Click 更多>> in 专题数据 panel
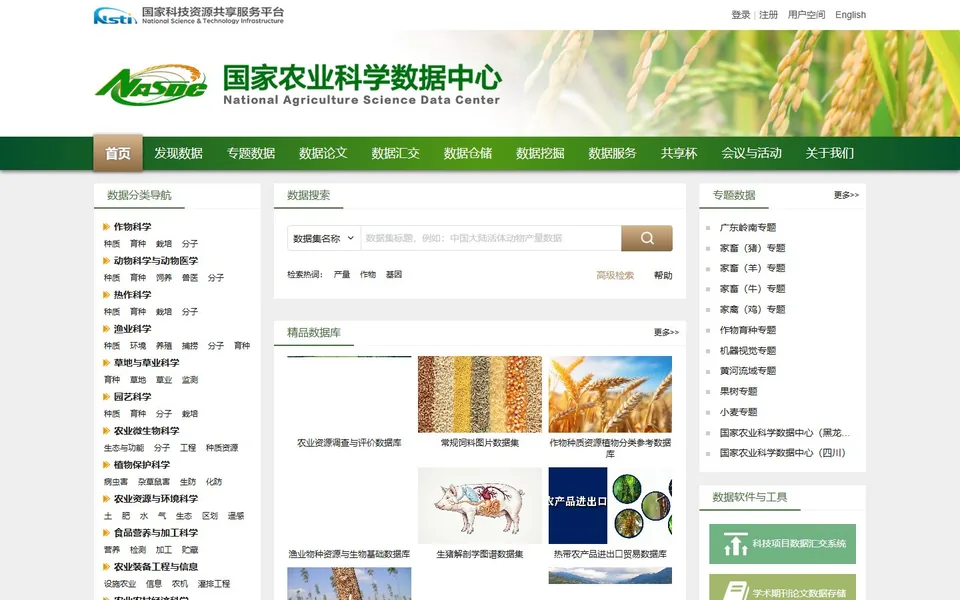Image resolution: width=960 pixels, height=600 pixels. tap(846, 195)
